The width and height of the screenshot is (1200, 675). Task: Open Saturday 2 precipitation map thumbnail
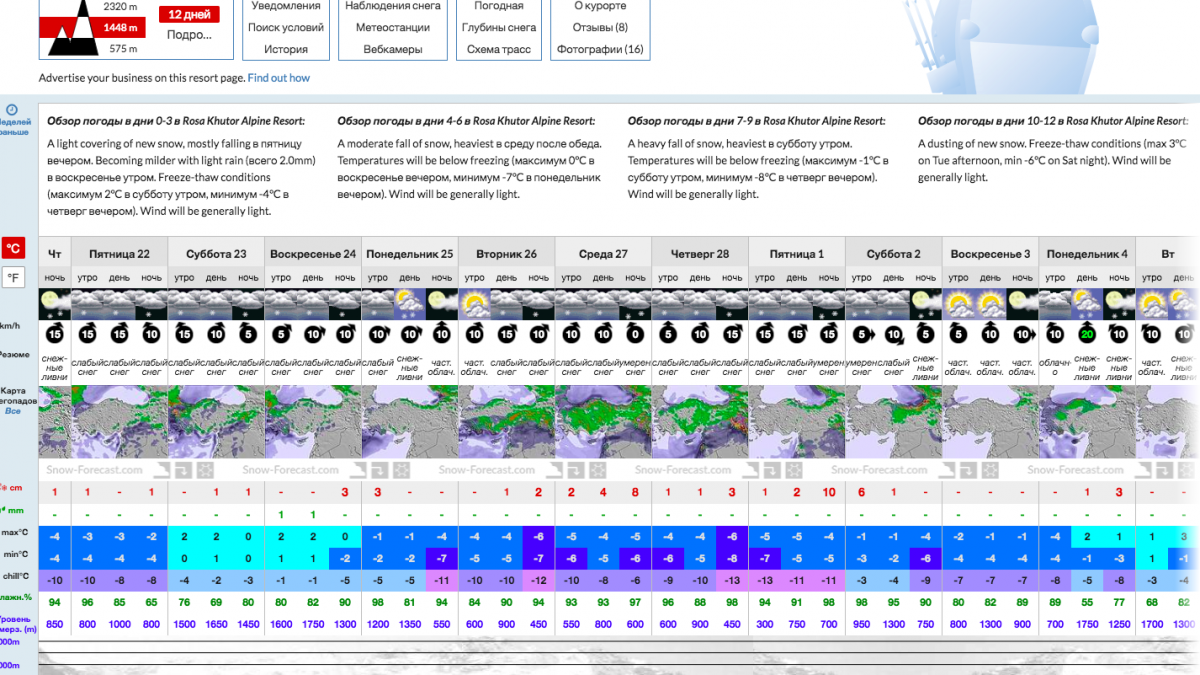[894, 422]
